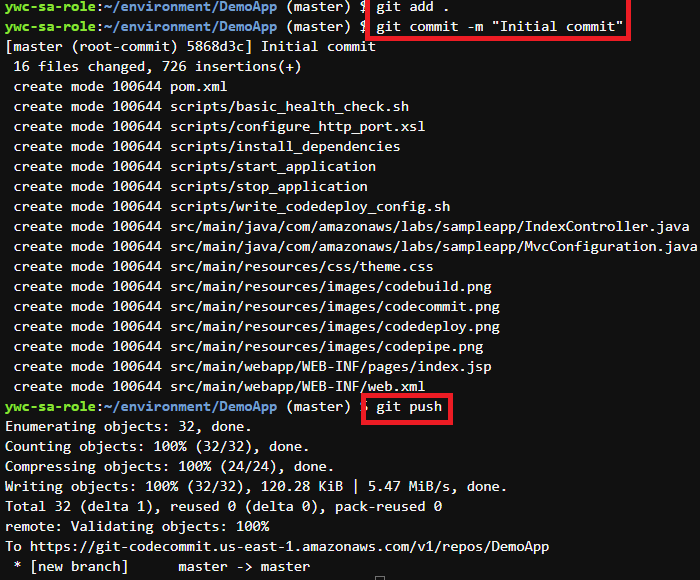Click the 'Counting objects: 100% (32/32)' line
The image size is (700, 580).
[x=157, y=447]
